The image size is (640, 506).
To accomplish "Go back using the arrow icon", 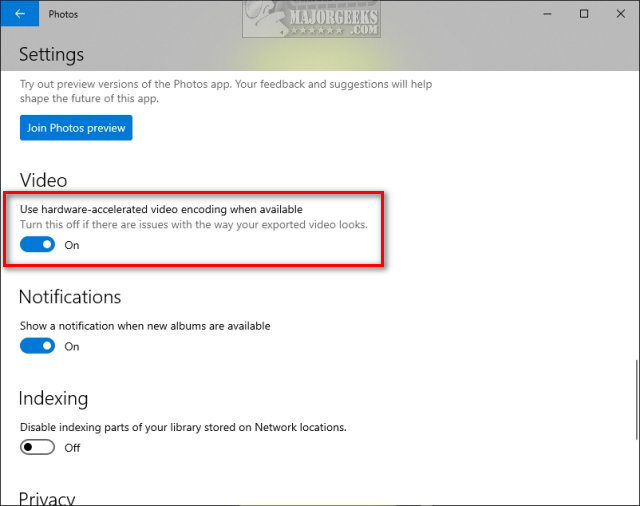I will point(20,13).
